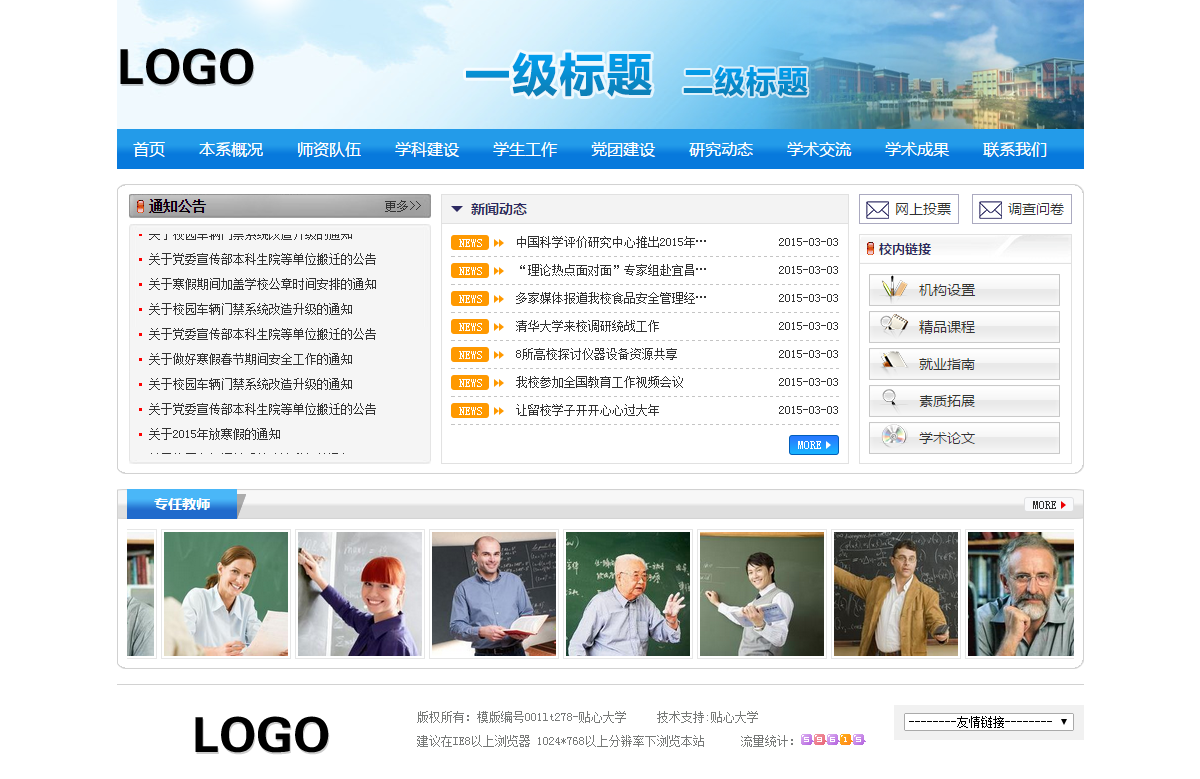
Task: Click the envelope icon for 网上投票
Action: (877, 210)
